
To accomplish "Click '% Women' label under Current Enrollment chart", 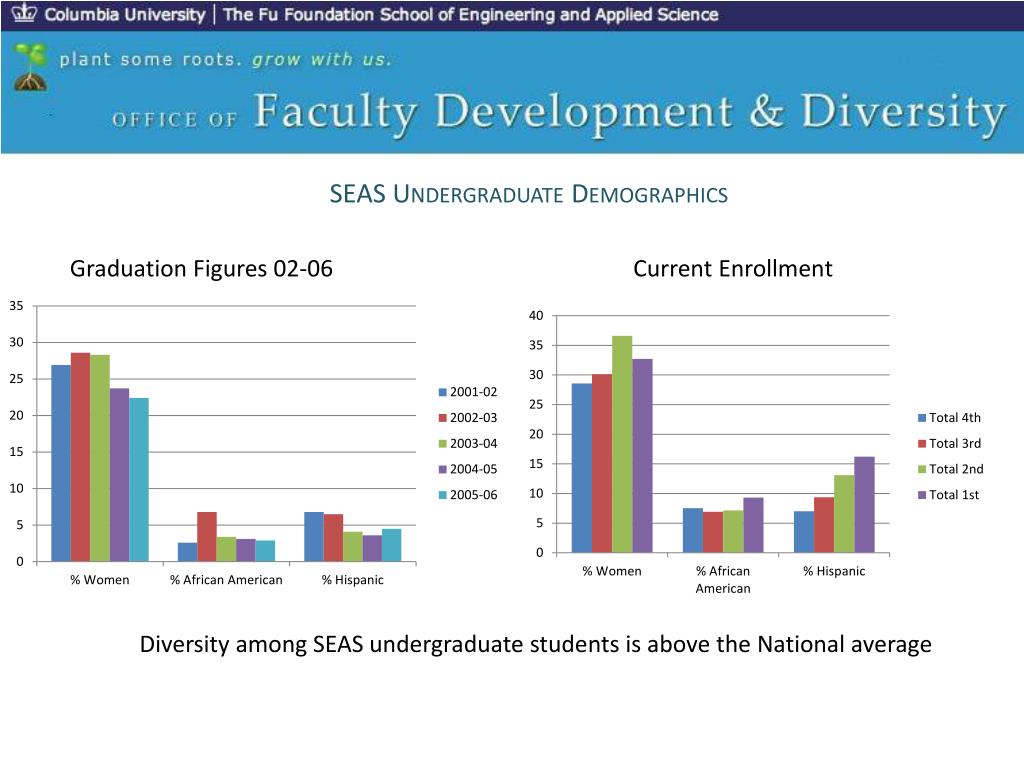I will (x=612, y=571).
